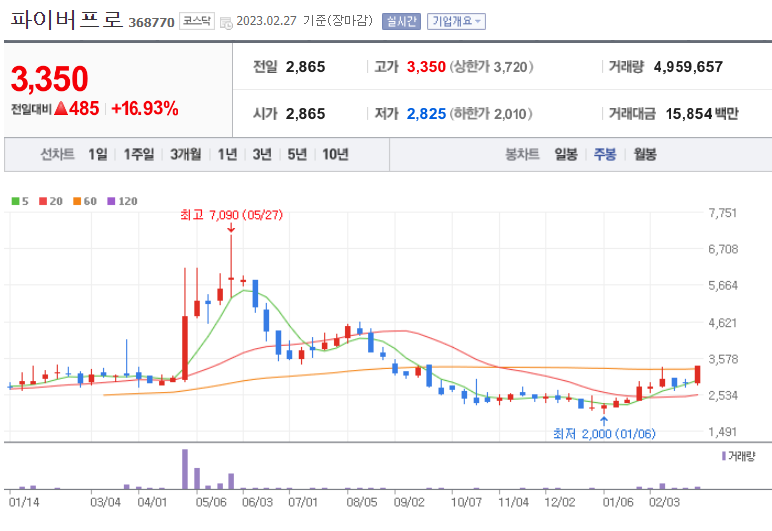Click the 1,491 price axis label

click(x=722, y=432)
